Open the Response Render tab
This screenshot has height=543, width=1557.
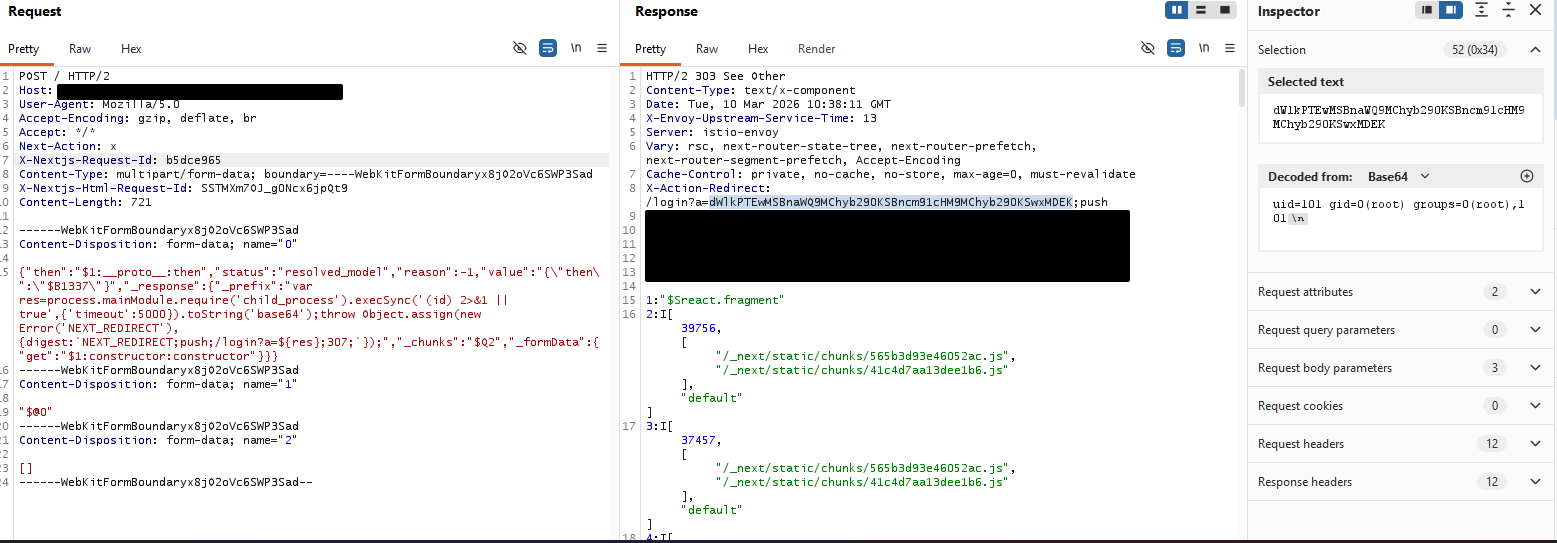point(816,49)
